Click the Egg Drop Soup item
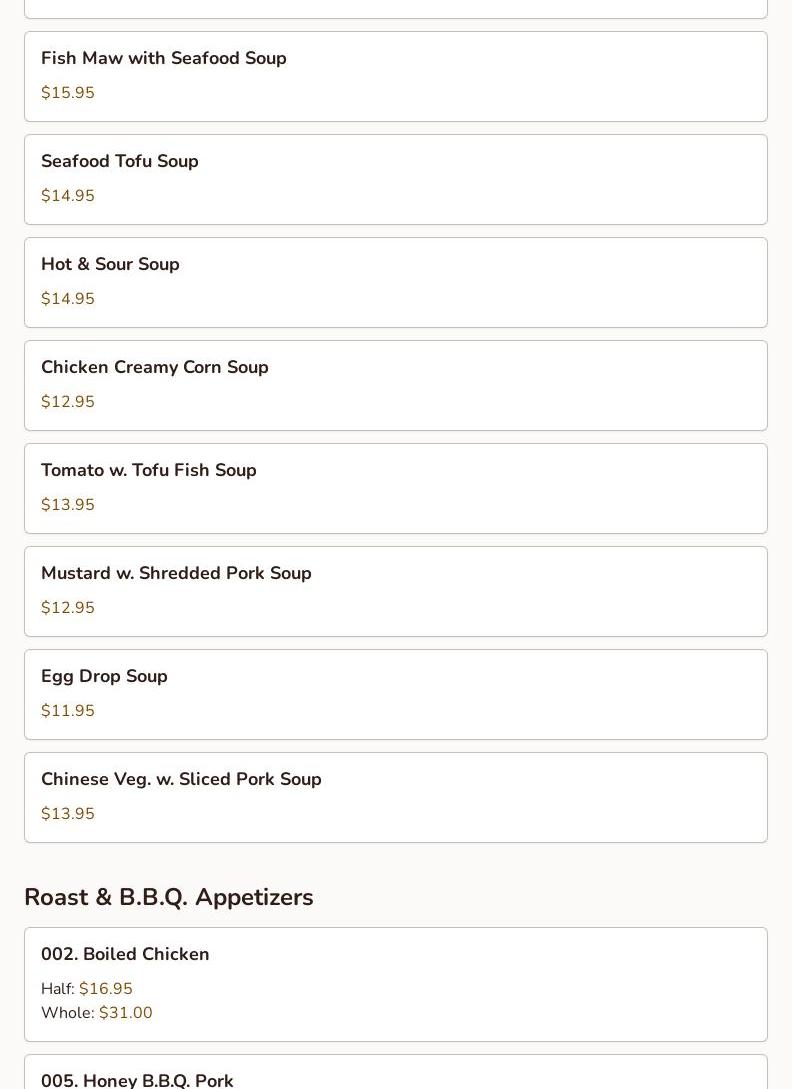Image resolution: width=792 pixels, height=1089 pixels. click(104, 676)
